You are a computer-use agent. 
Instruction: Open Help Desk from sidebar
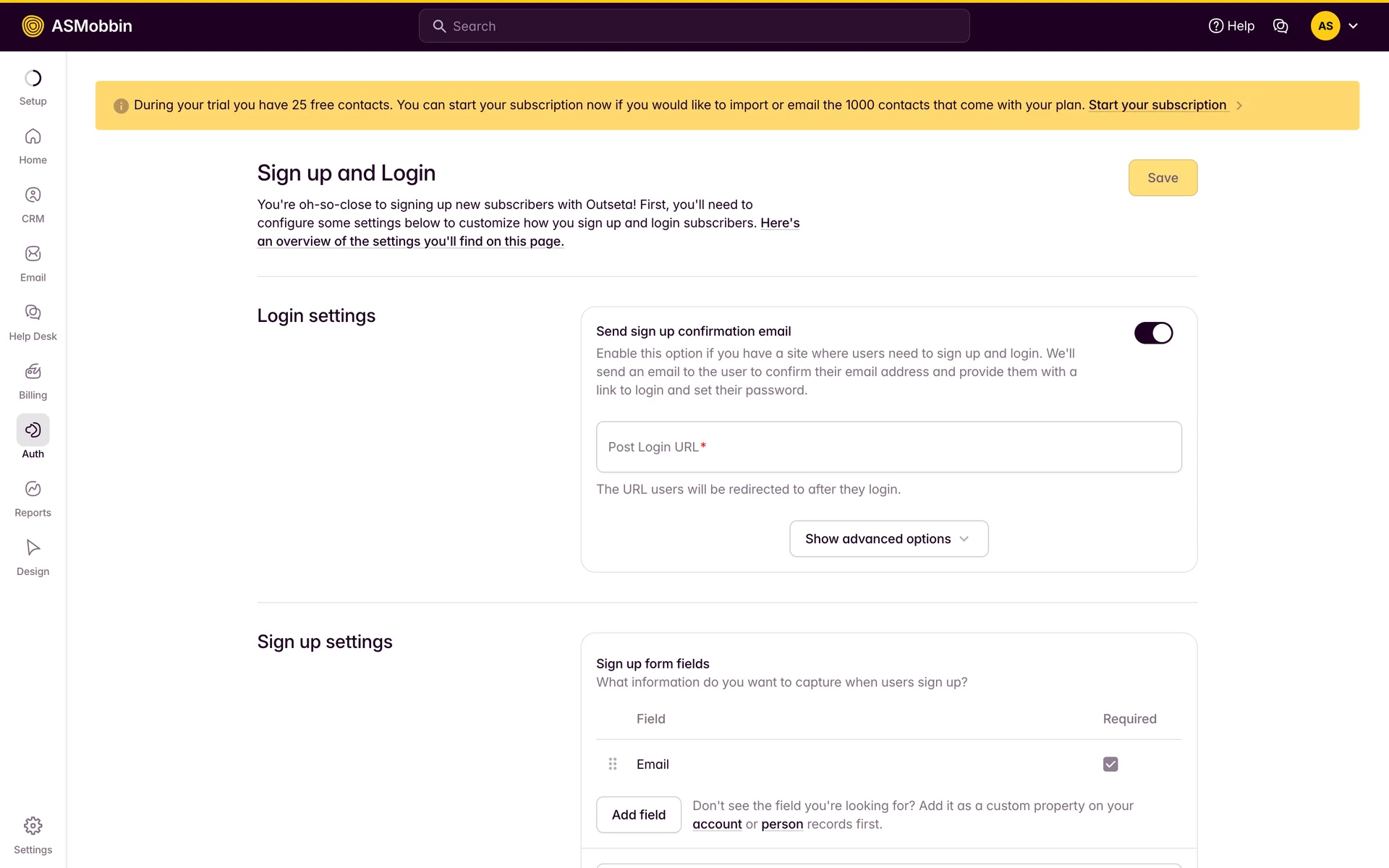33,312
